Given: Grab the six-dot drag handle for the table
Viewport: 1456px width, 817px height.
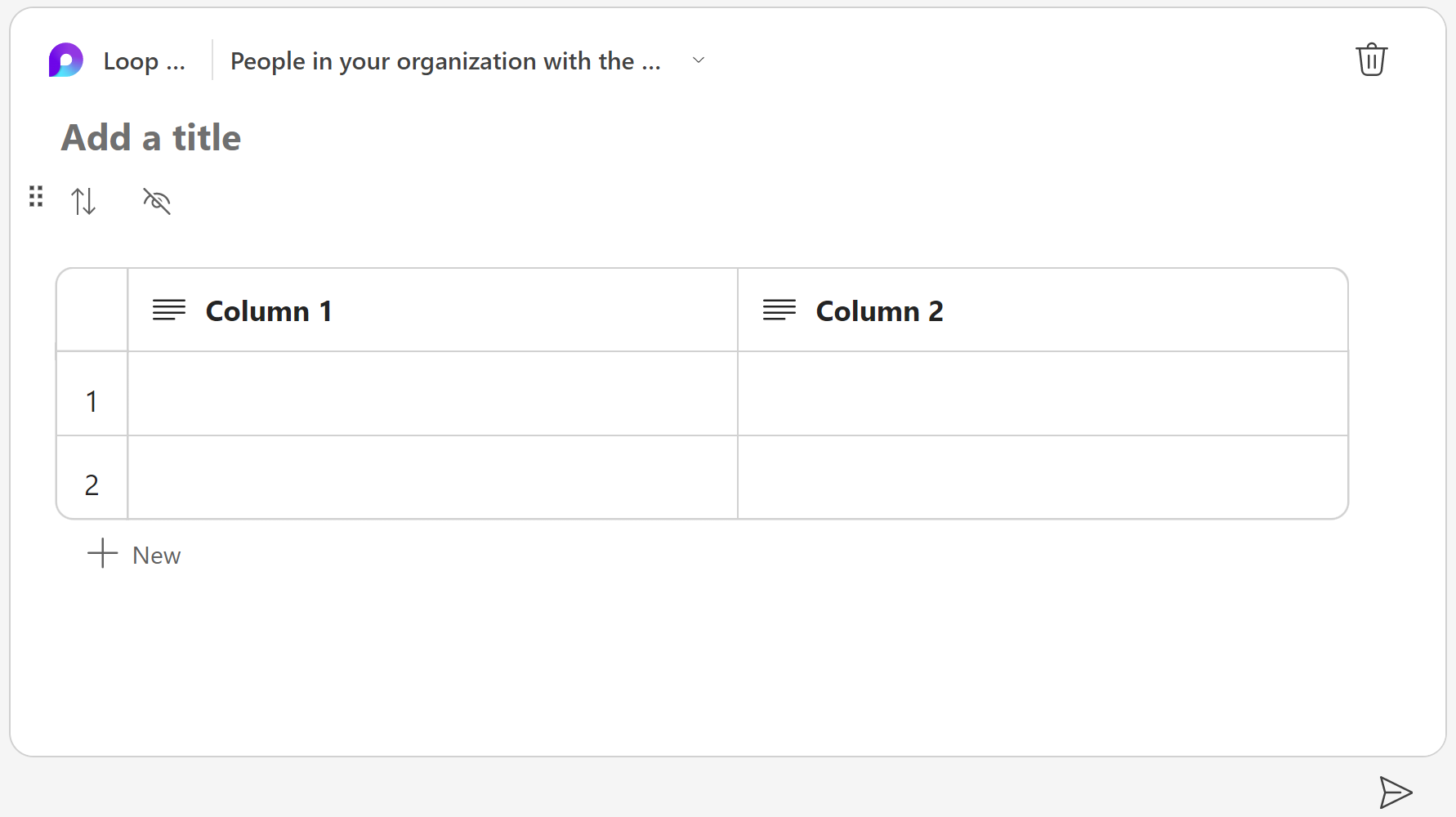Looking at the screenshot, I should (36, 196).
